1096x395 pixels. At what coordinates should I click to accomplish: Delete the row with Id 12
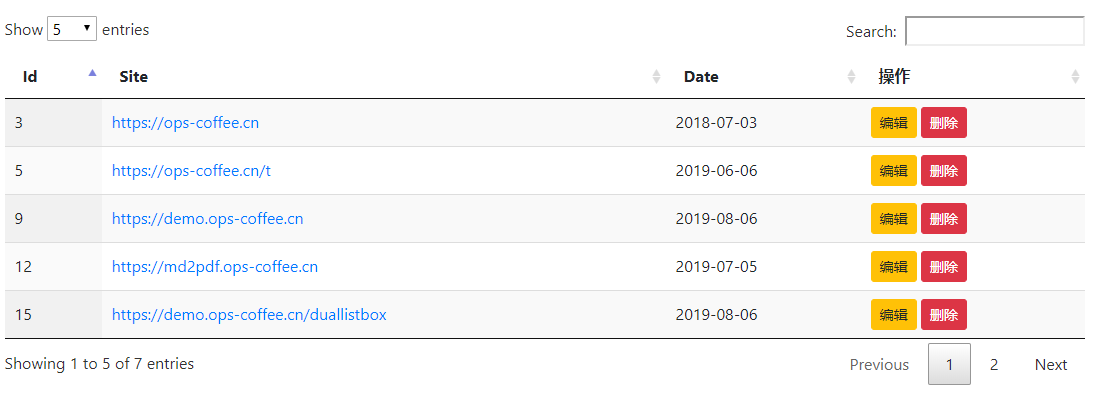pyautogui.click(x=944, y=266)
